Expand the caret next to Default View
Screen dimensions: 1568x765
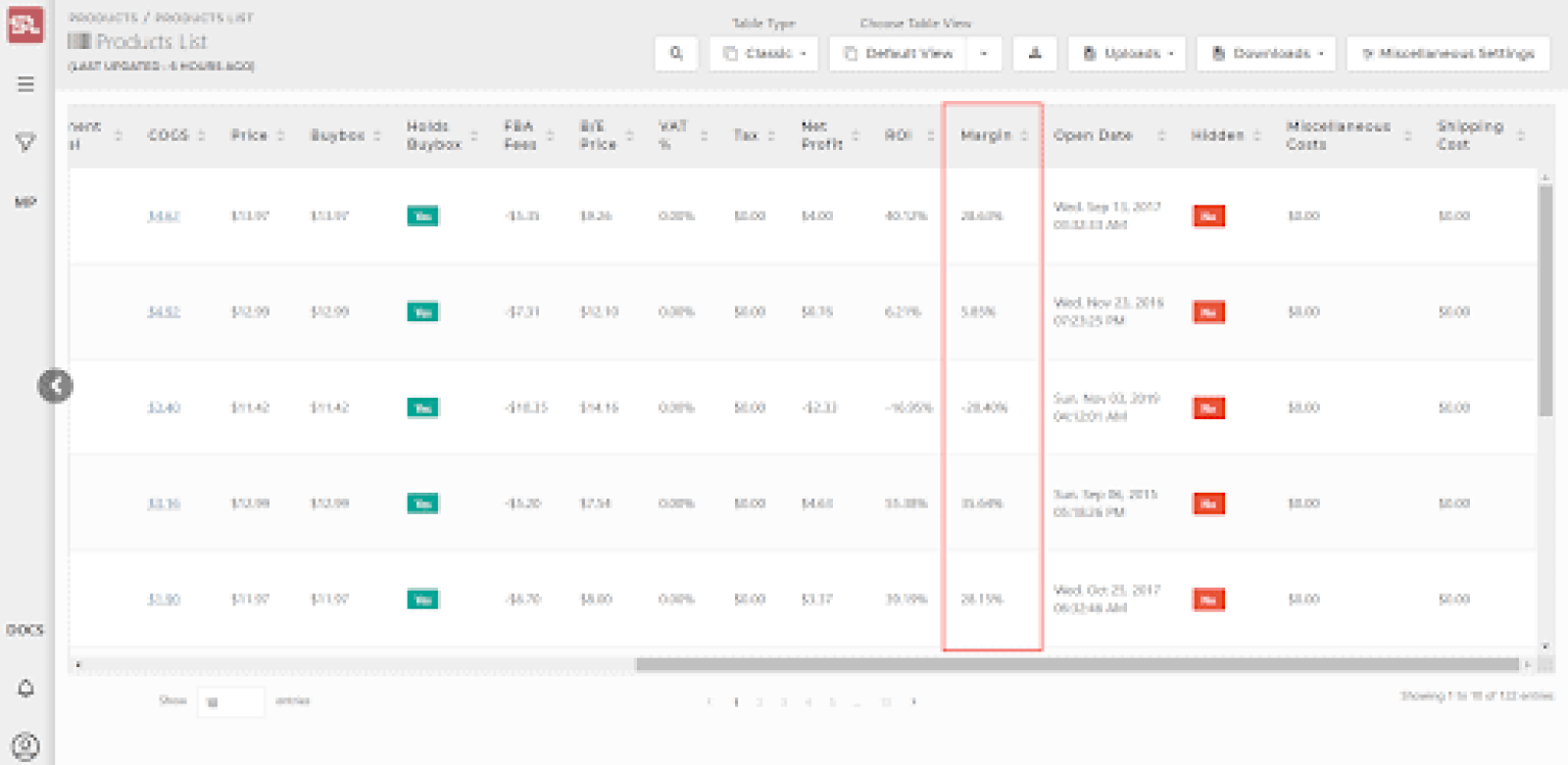tap(984, 53)
